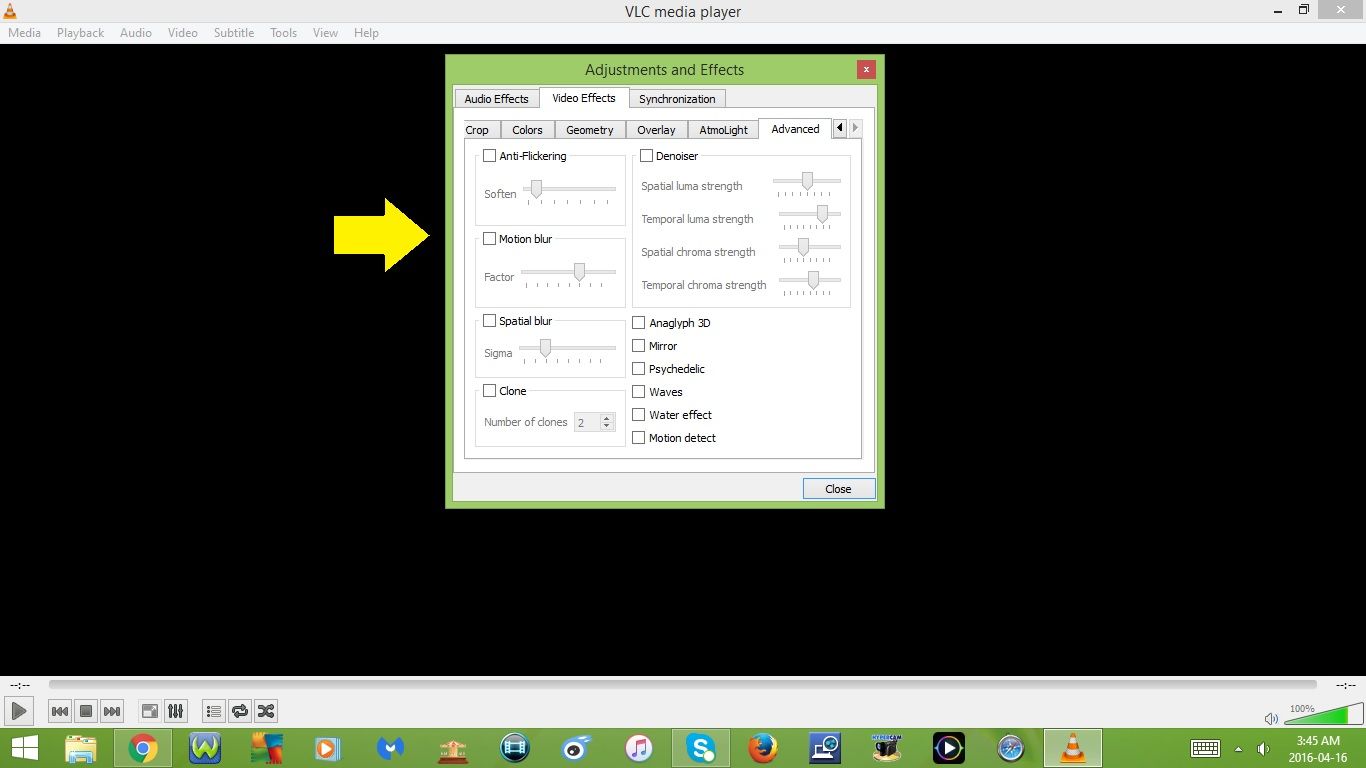Click the Play button in VLC
This screenshot has height=768, width=1366.
[18, 710]
